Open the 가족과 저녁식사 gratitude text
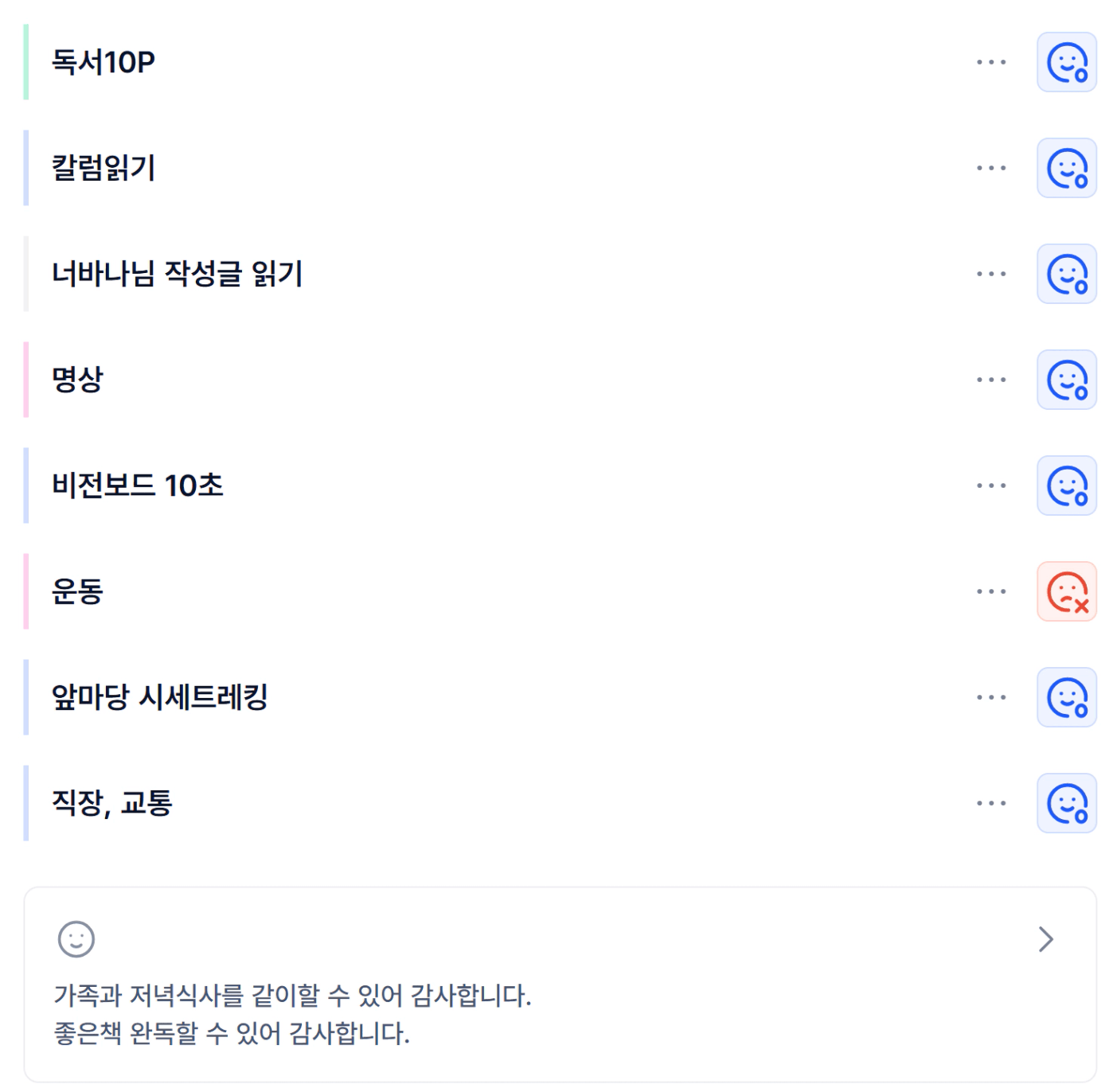Screen dimensions: 1117x1092 [x=292, y=995]
